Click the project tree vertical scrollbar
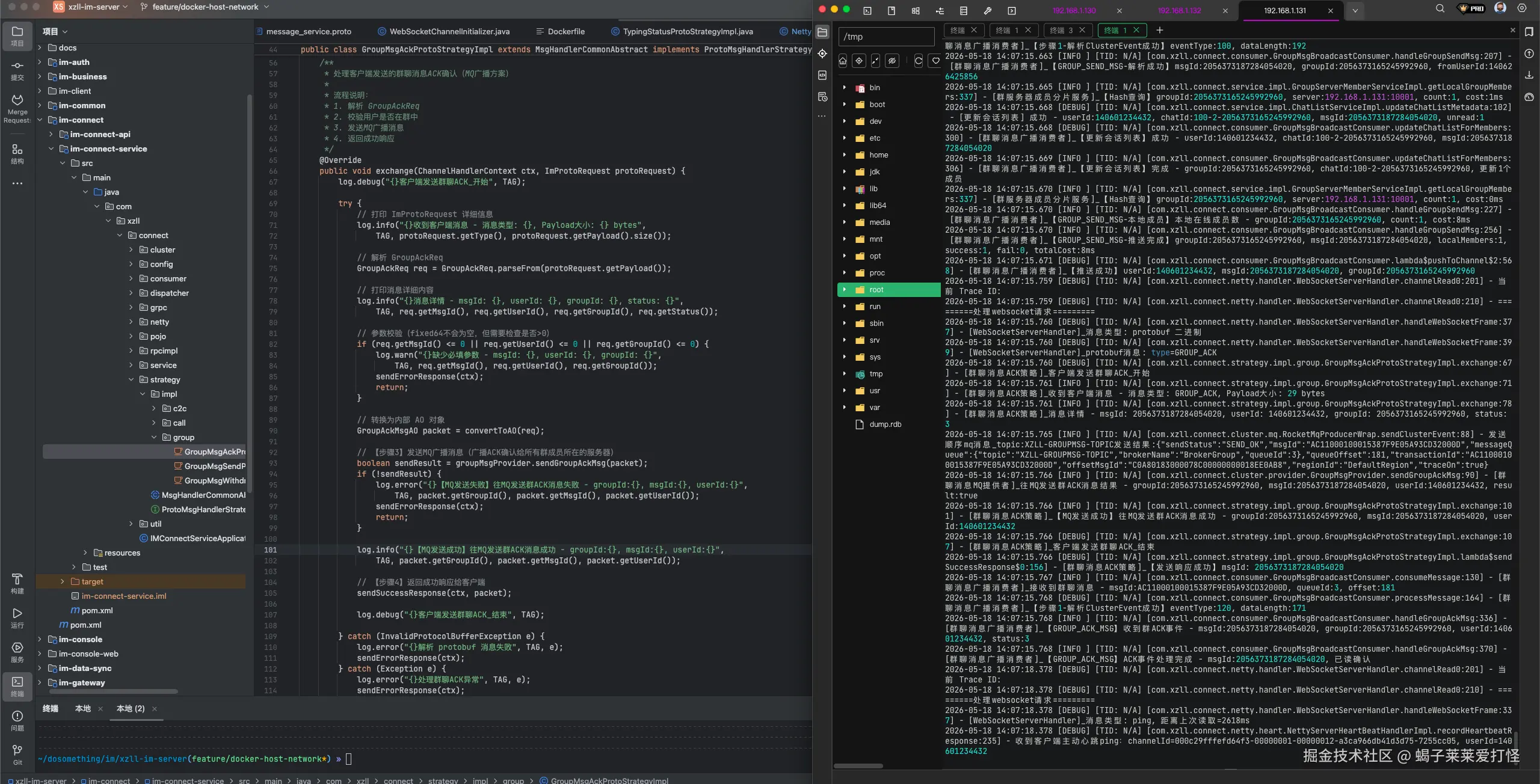 coord(249,295)
